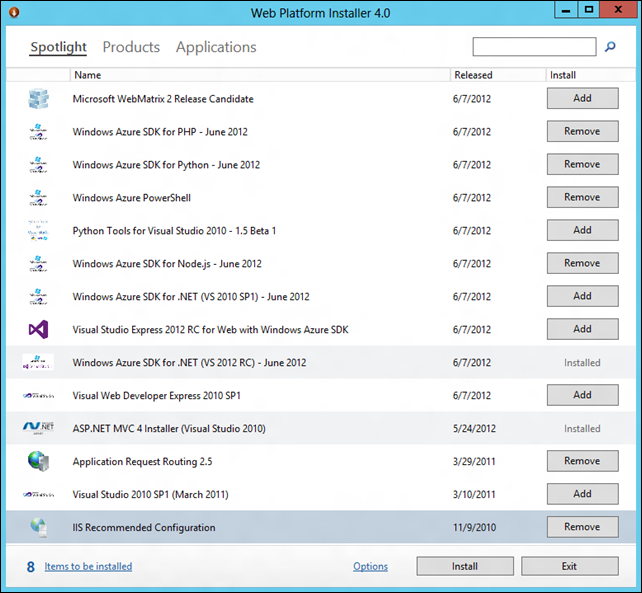This screenshot has height=593, width=642.
Task: Add Visual Studio Express 2012 RC for Web
Action: pos(583,329)
